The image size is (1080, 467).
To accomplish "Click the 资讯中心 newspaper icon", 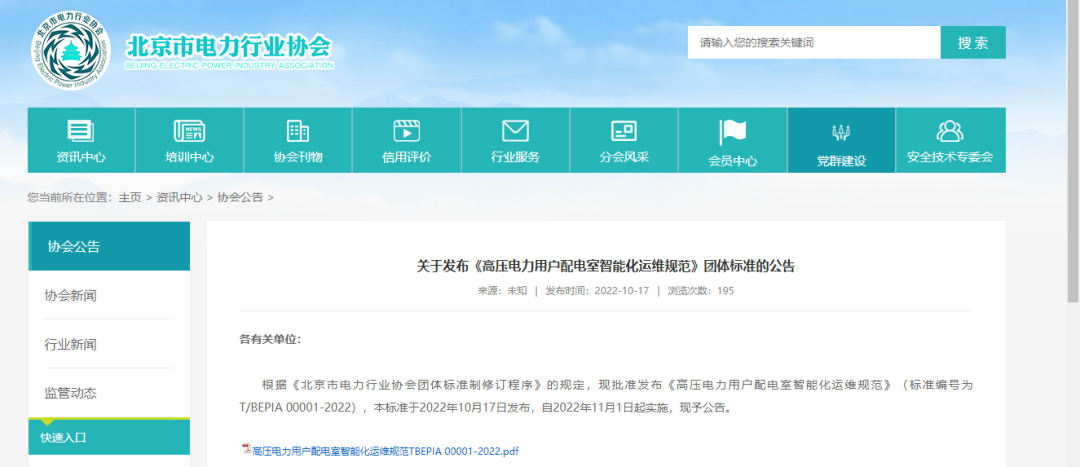I will pos(80,131).
